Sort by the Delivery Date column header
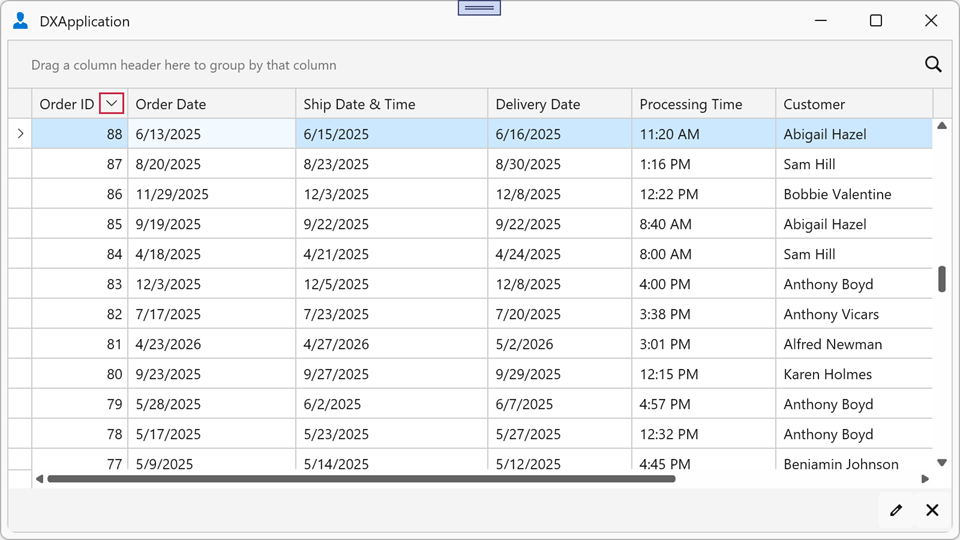 (x=560, y=104)
